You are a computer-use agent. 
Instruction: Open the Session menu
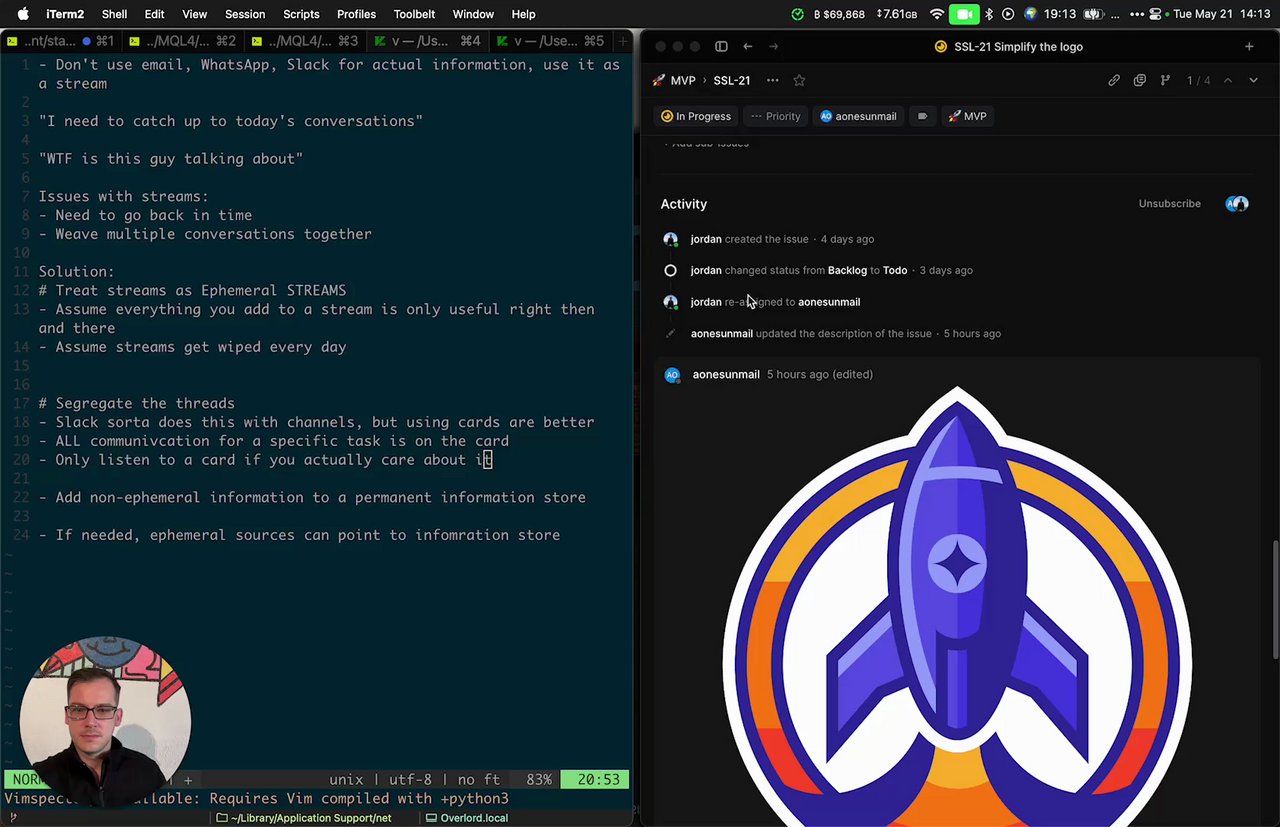click(x=245, y=14)
